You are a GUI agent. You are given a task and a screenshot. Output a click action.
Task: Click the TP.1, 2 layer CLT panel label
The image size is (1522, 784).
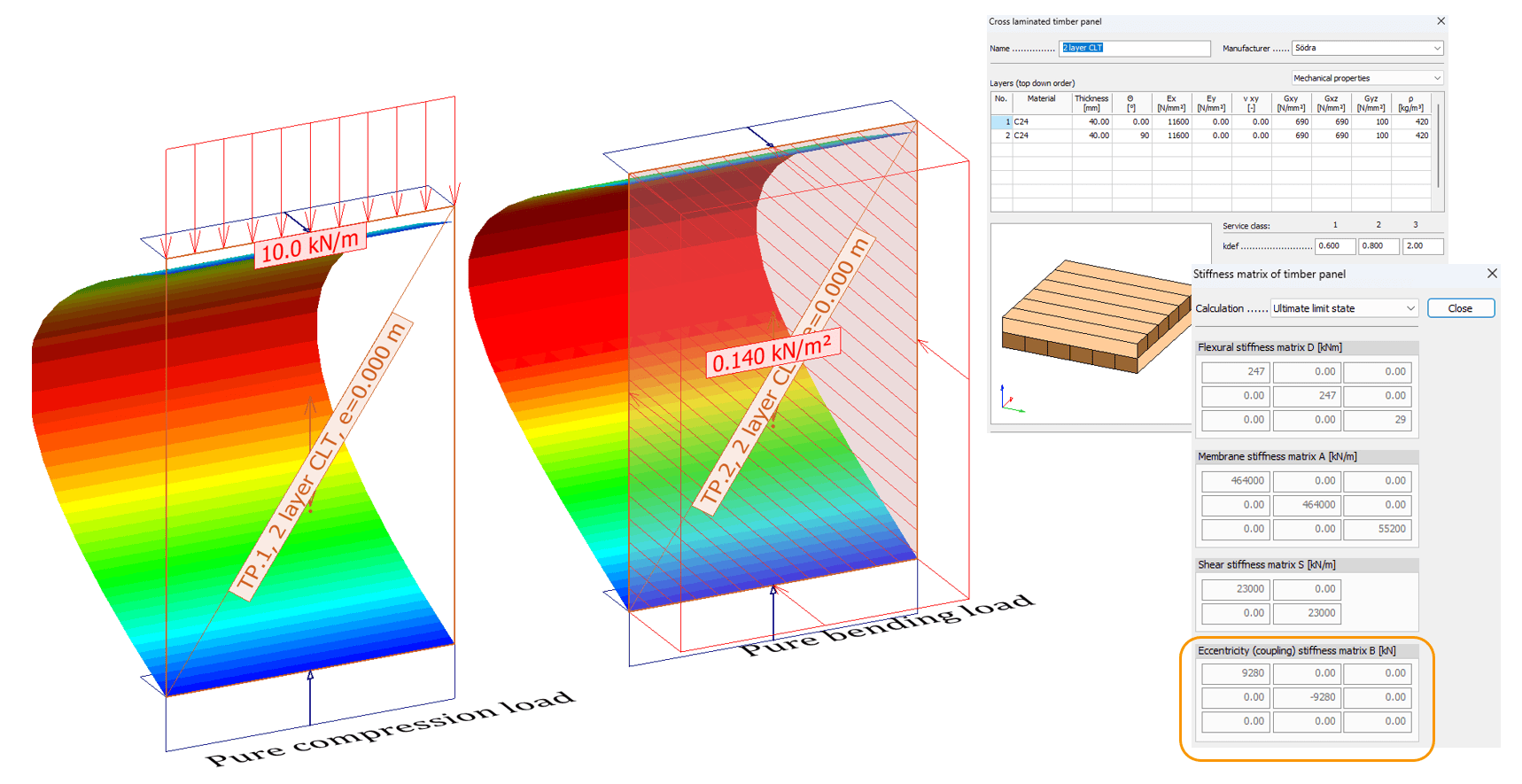coord(322,458)
